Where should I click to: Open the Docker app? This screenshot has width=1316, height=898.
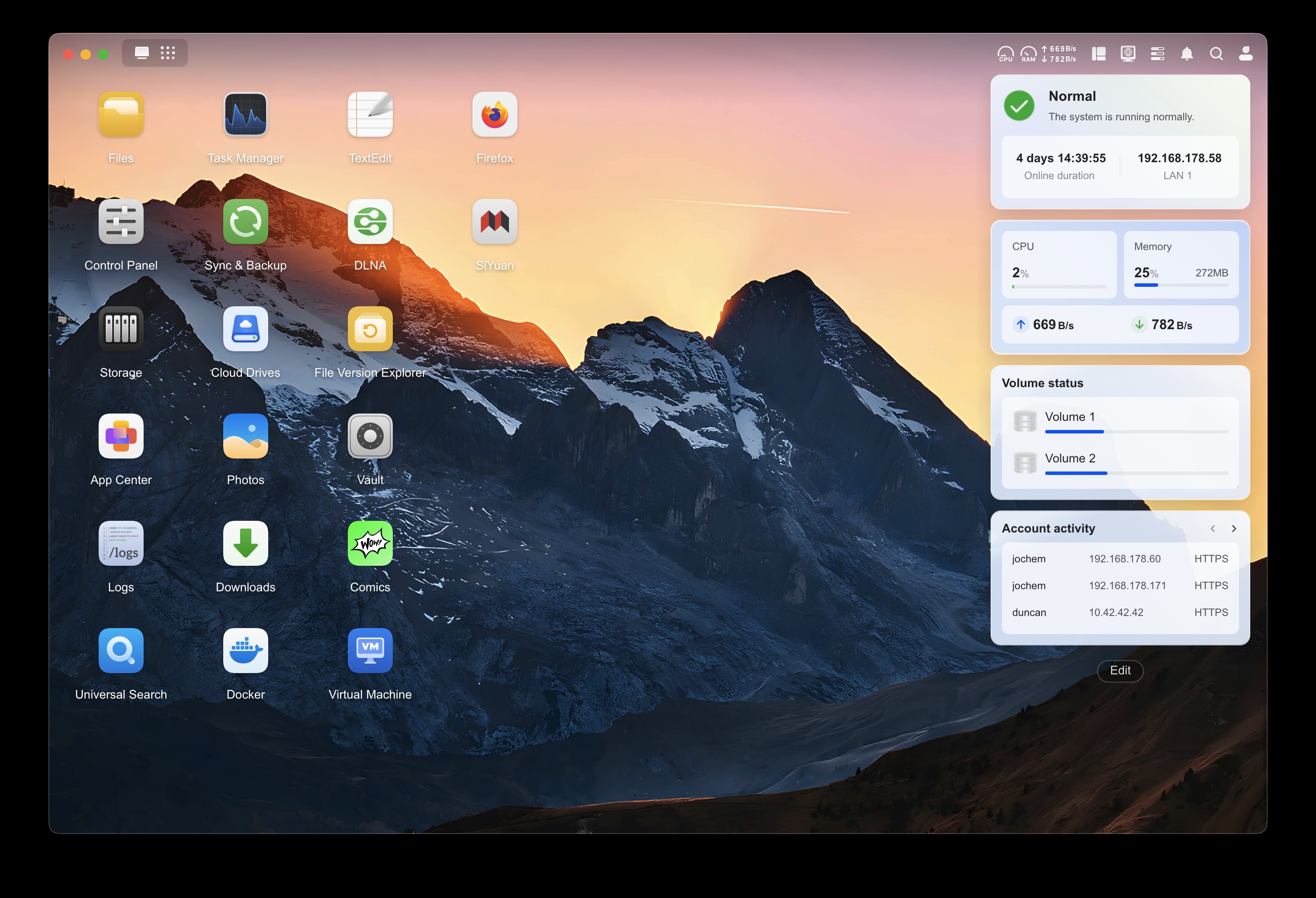tap(245, 651)
